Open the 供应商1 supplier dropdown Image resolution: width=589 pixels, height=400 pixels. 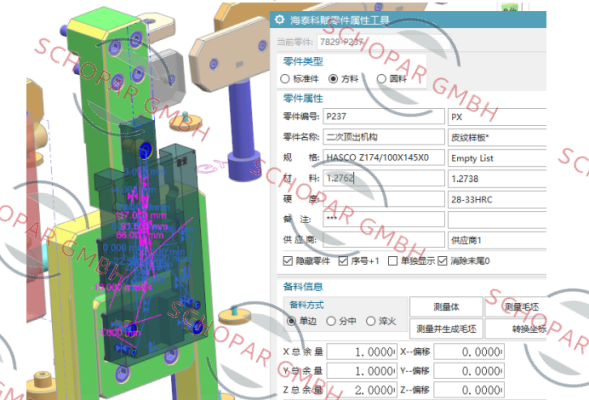point(497,240)
